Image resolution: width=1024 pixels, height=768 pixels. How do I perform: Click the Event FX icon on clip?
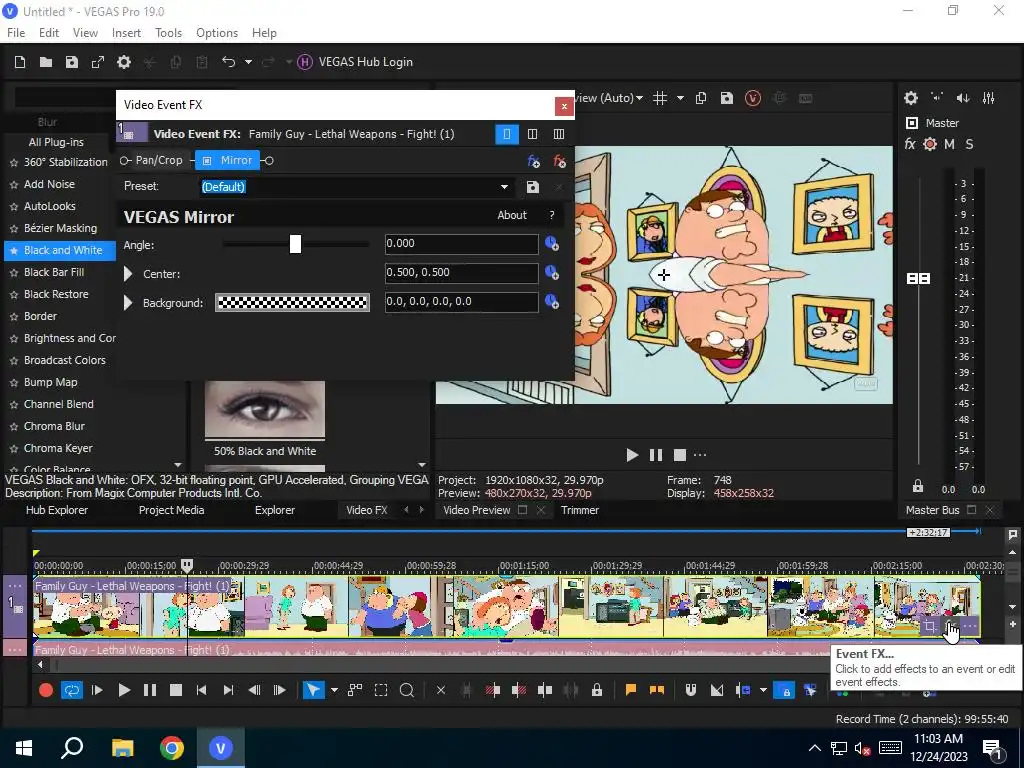click(x=951, y=627)
